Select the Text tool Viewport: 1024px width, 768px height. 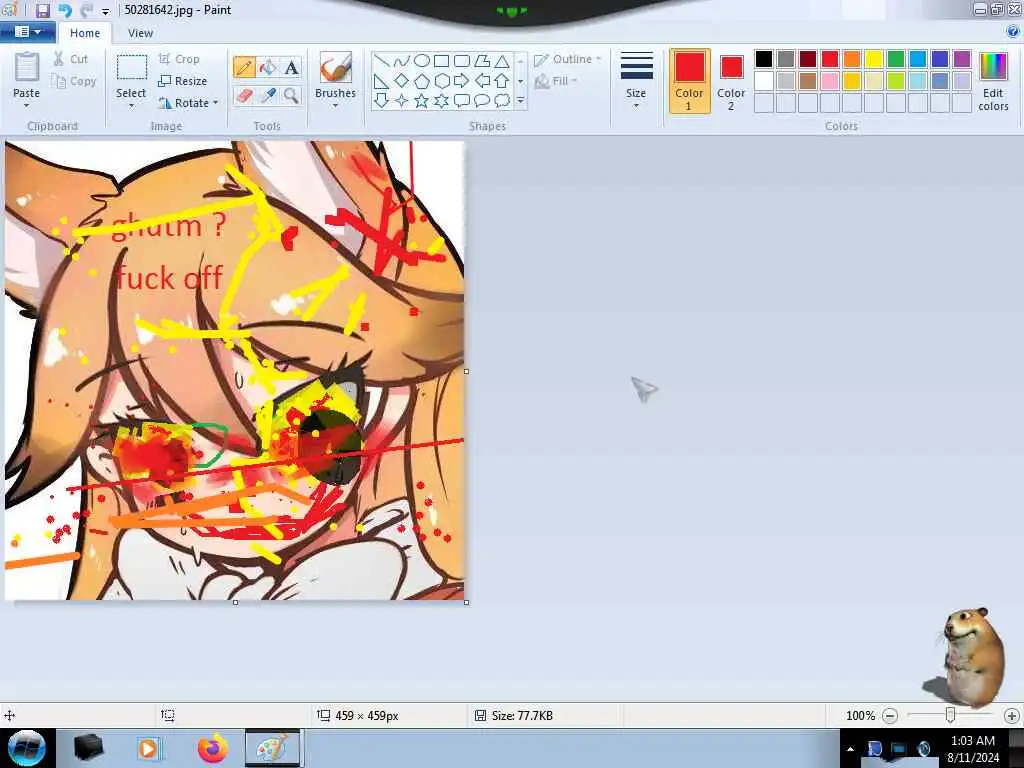(291, 67)
